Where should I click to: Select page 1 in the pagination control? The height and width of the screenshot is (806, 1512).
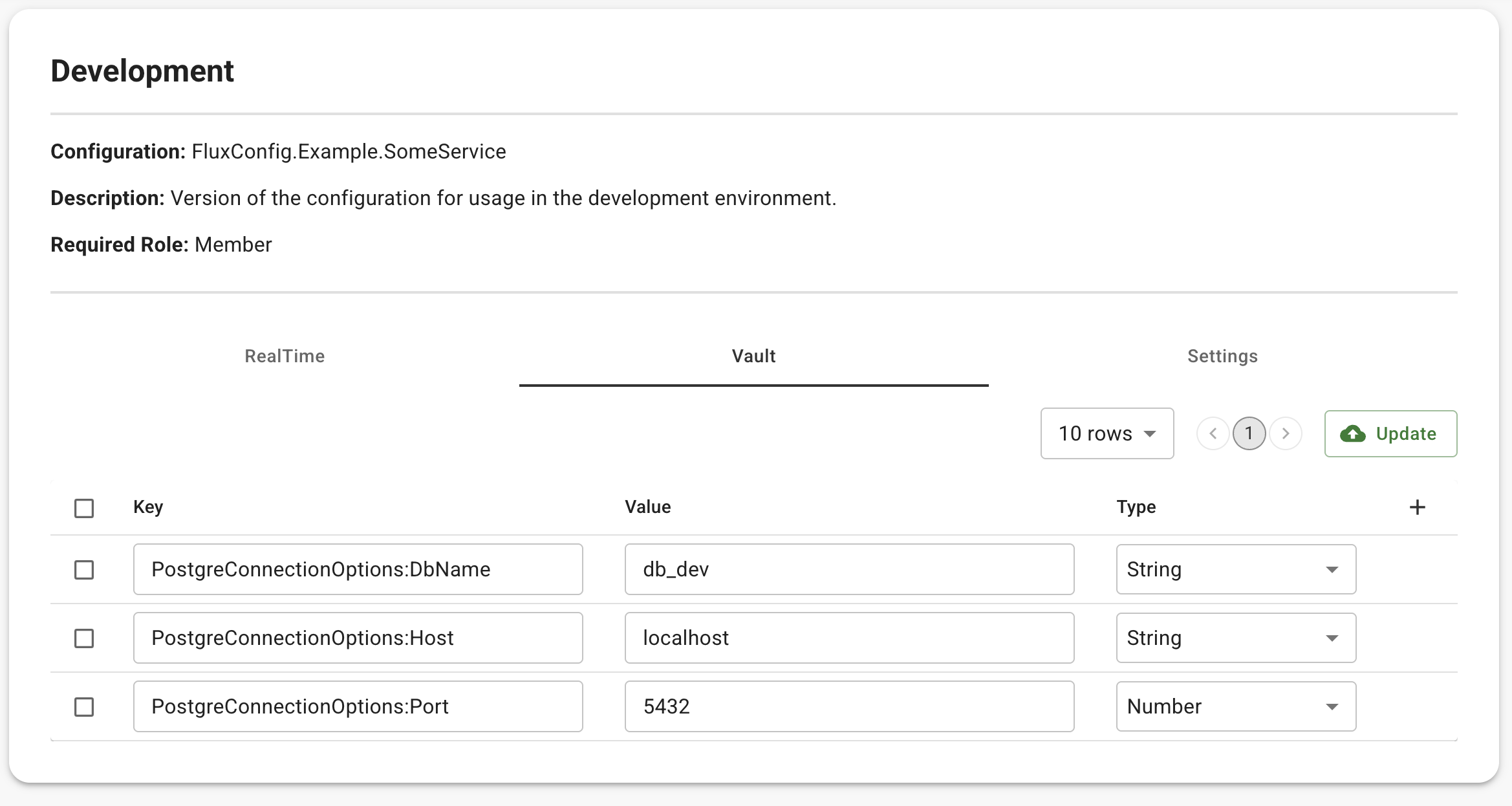pyautogui.click(x=1249, y=434)
